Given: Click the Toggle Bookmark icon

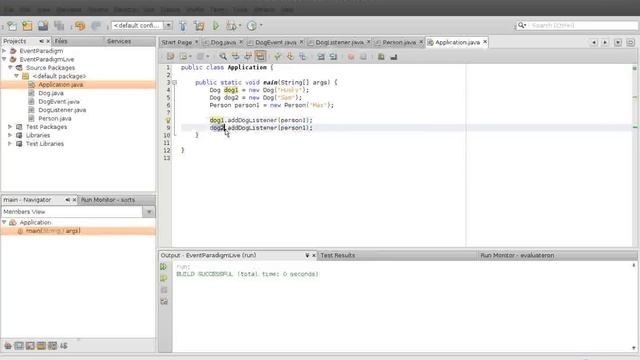Looking at the screenshot, I should pos(302,57).
